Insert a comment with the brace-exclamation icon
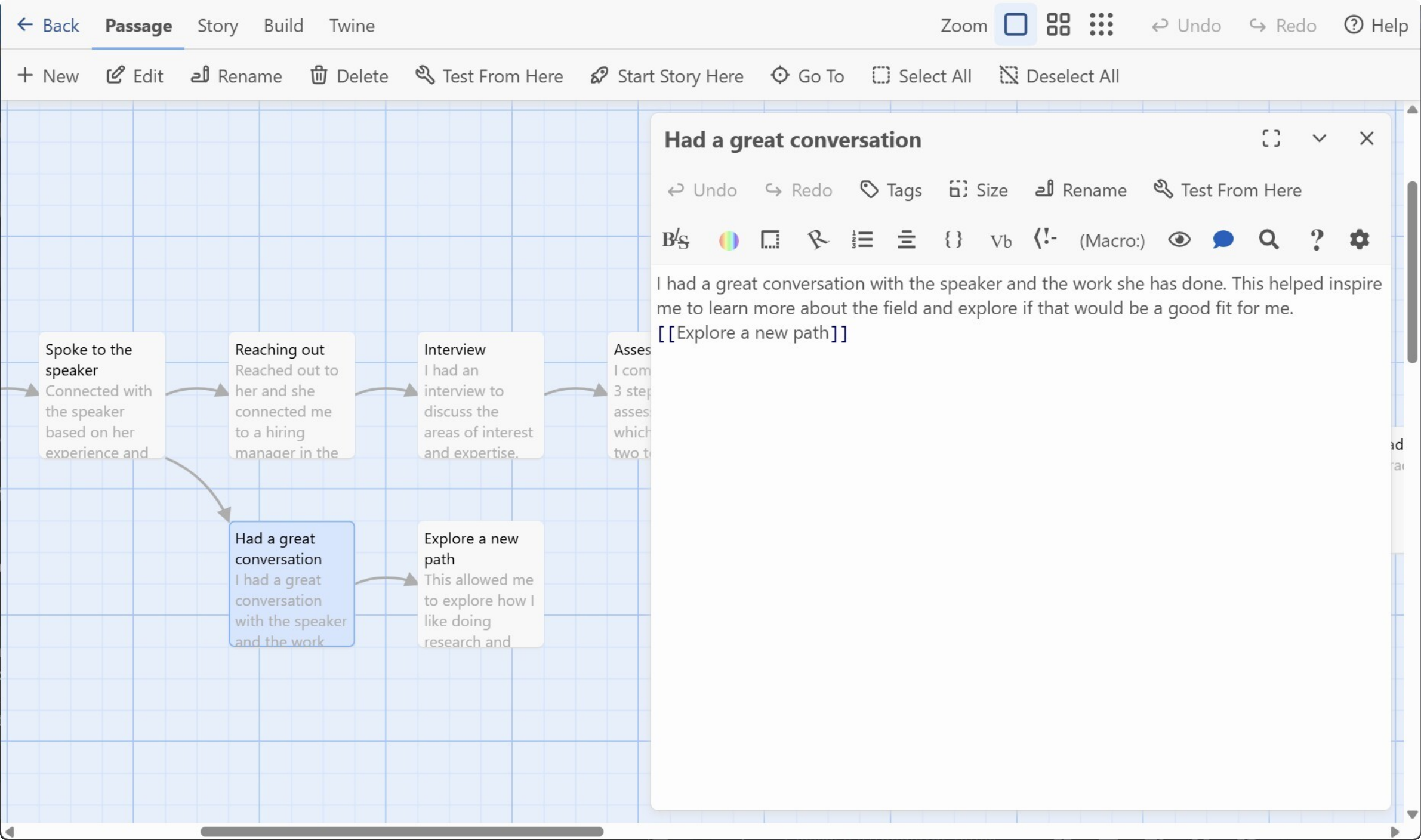 tap(1045, 240)
